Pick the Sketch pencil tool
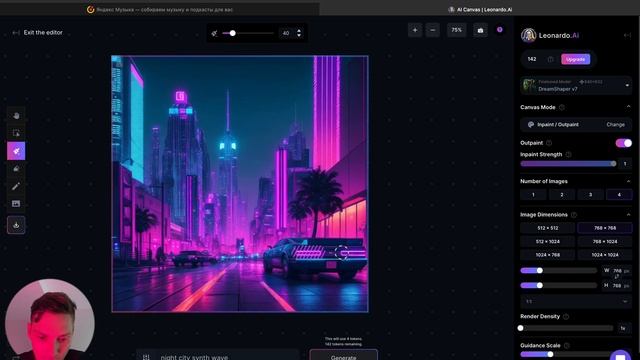The width and height of the screenshot is (640, 360). click(x=16, y=186)
